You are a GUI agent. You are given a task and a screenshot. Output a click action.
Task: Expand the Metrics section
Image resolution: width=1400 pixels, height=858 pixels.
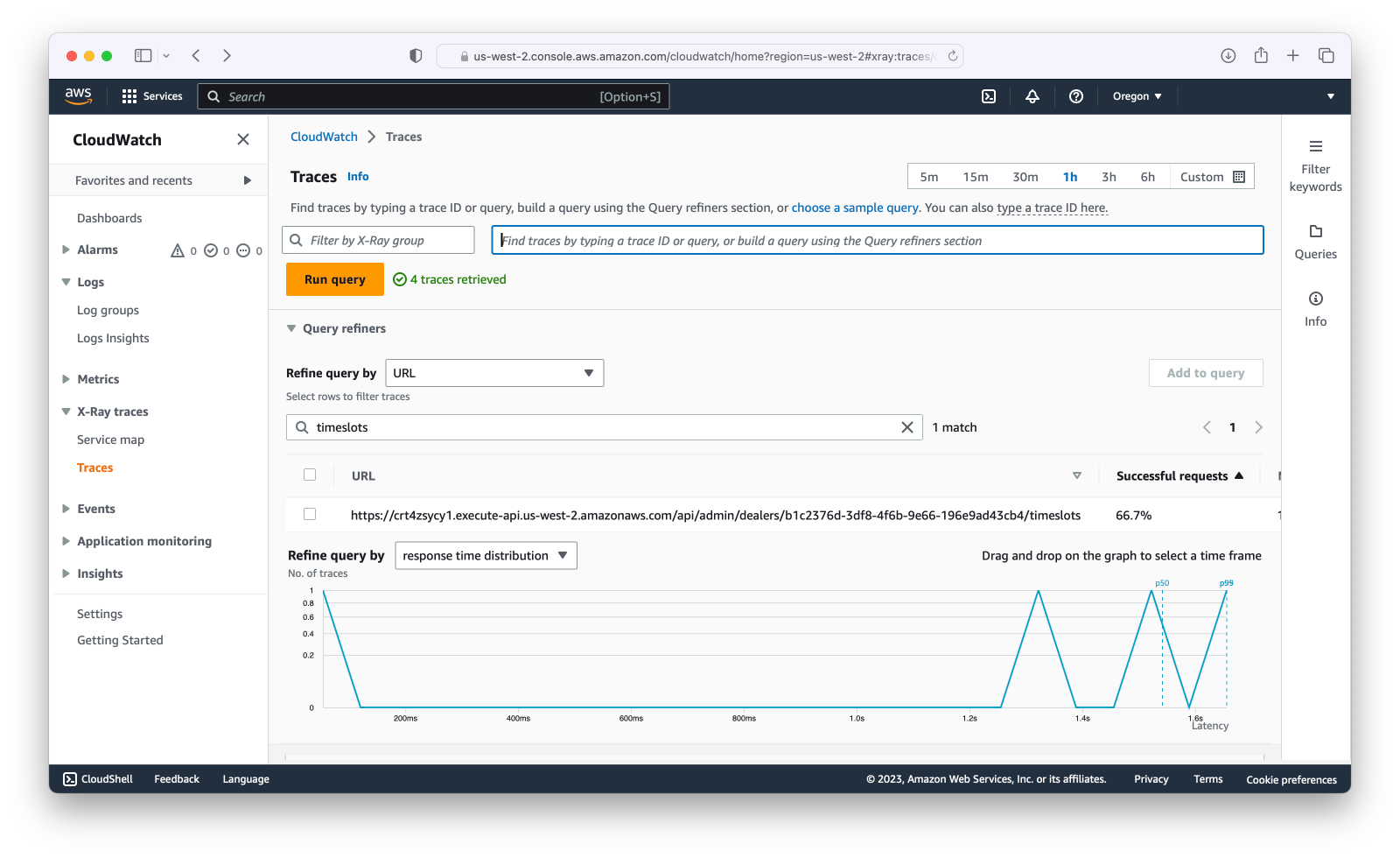[x=66, y=379]
